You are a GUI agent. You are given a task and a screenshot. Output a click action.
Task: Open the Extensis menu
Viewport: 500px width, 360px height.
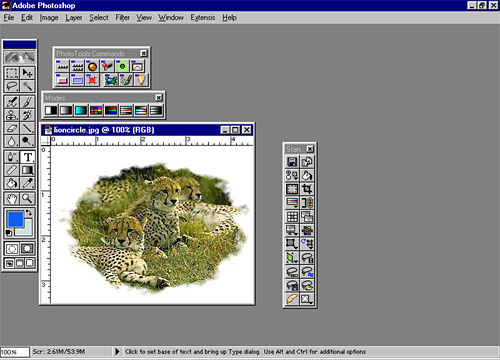pyautogui.click(x=203, y=18)
